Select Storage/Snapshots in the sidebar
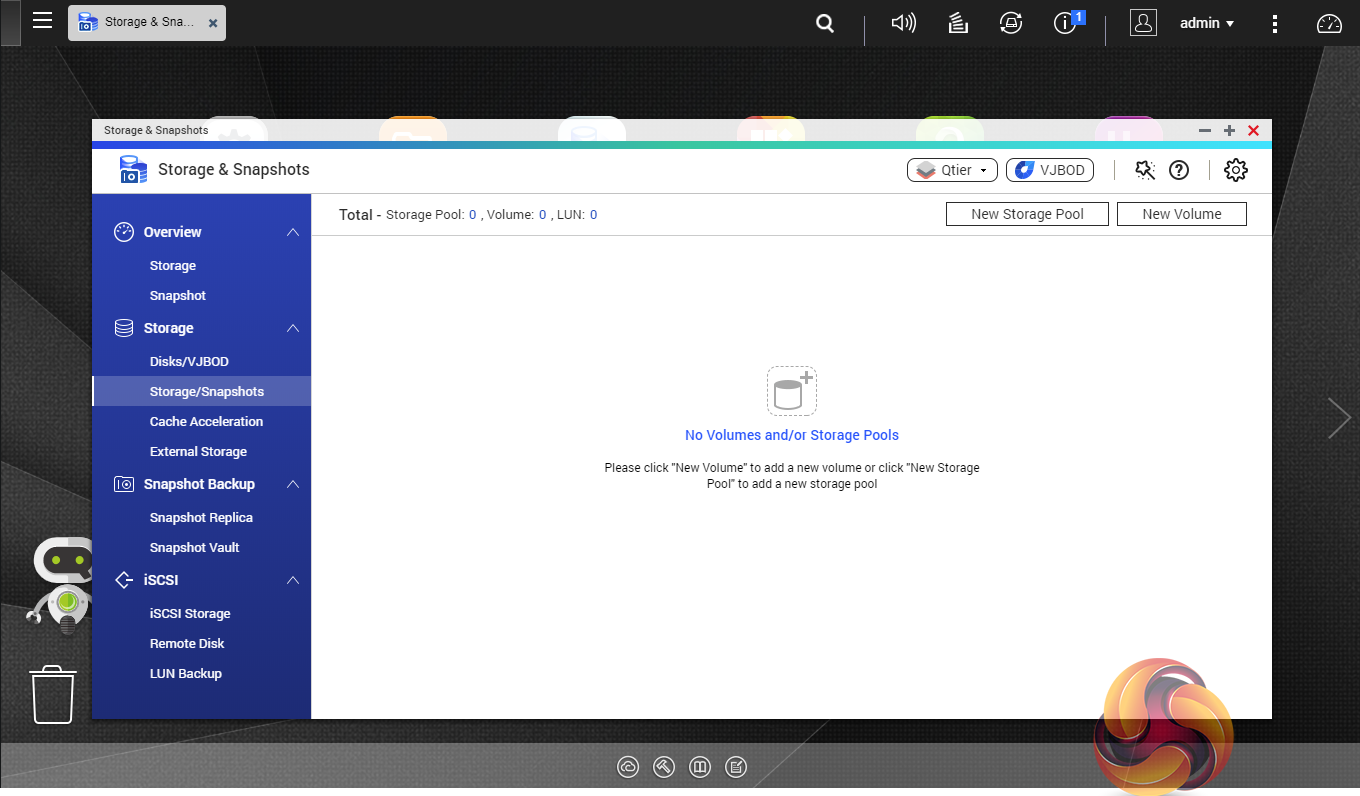The height and width of the screenshot is (796, 1360). (x=207, y=392)
